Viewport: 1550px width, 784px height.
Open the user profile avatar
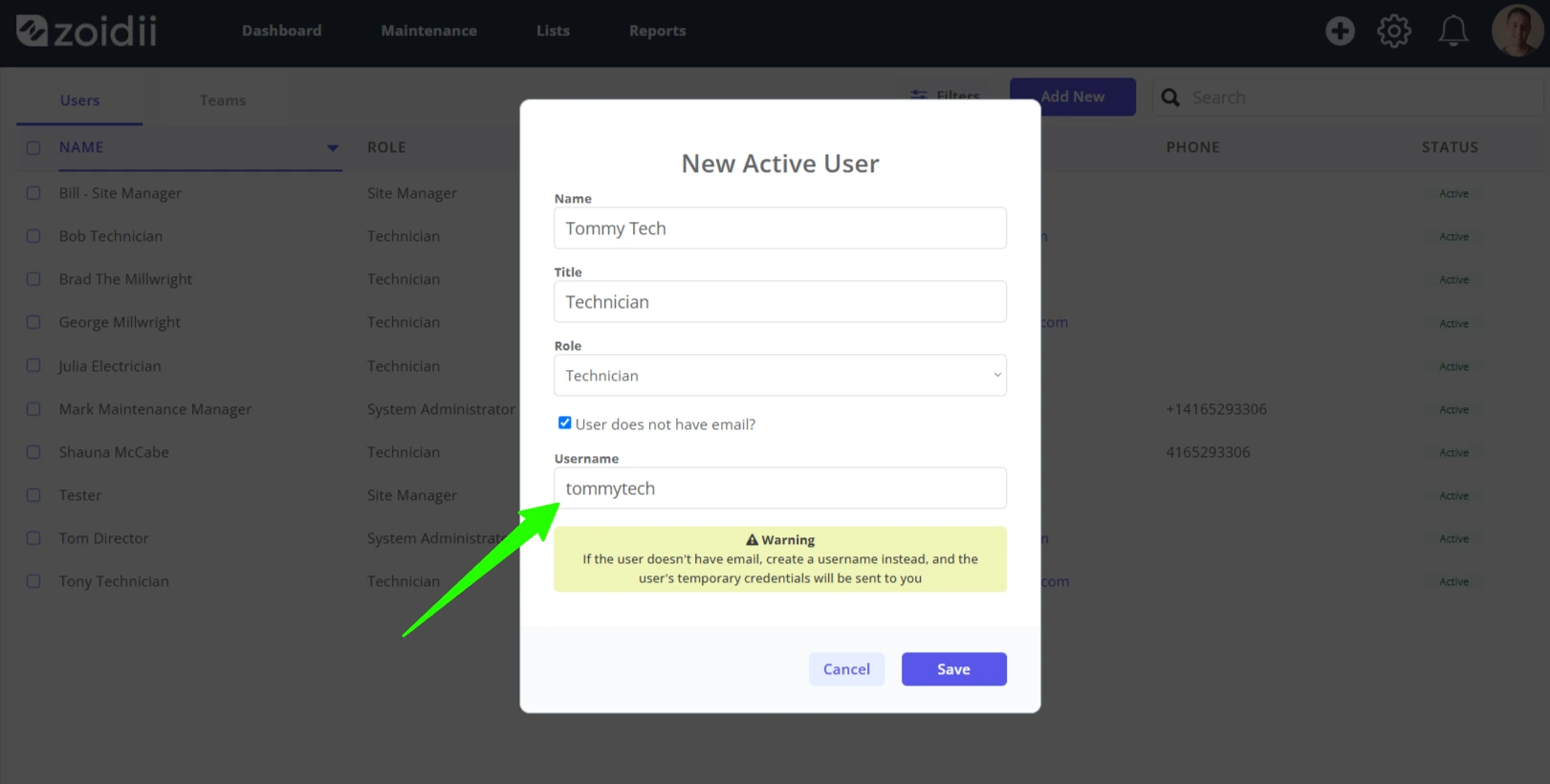point(1517,31)
